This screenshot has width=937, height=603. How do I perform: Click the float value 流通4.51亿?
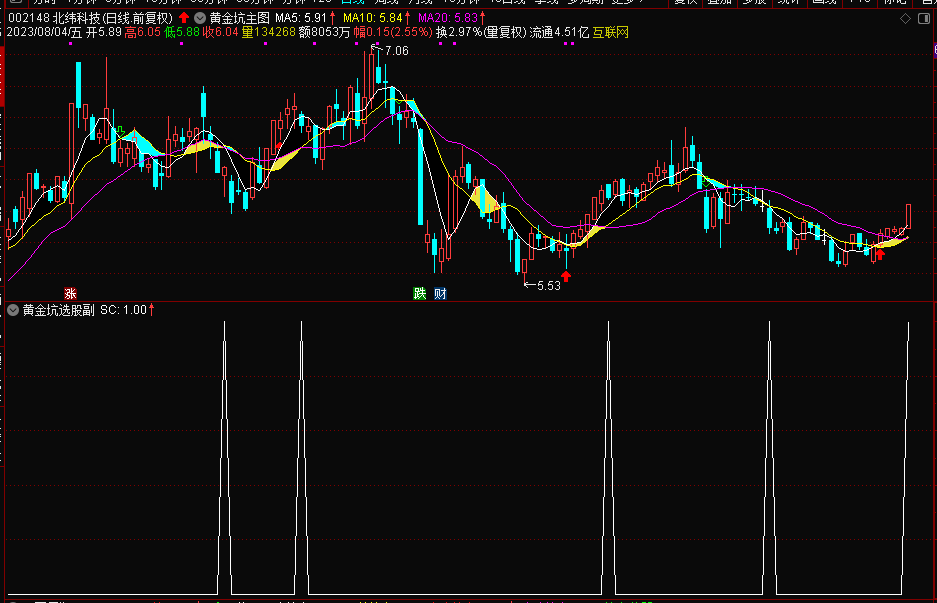[559, 32]
